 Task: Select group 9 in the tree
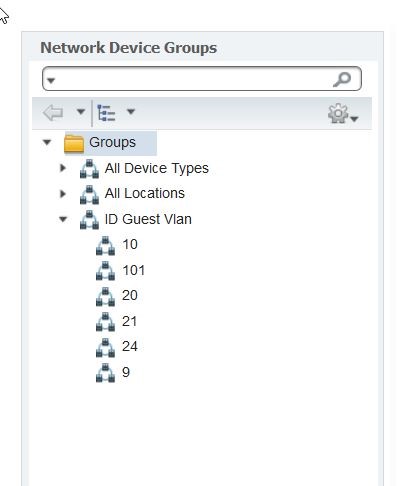[x=126, y=372]
